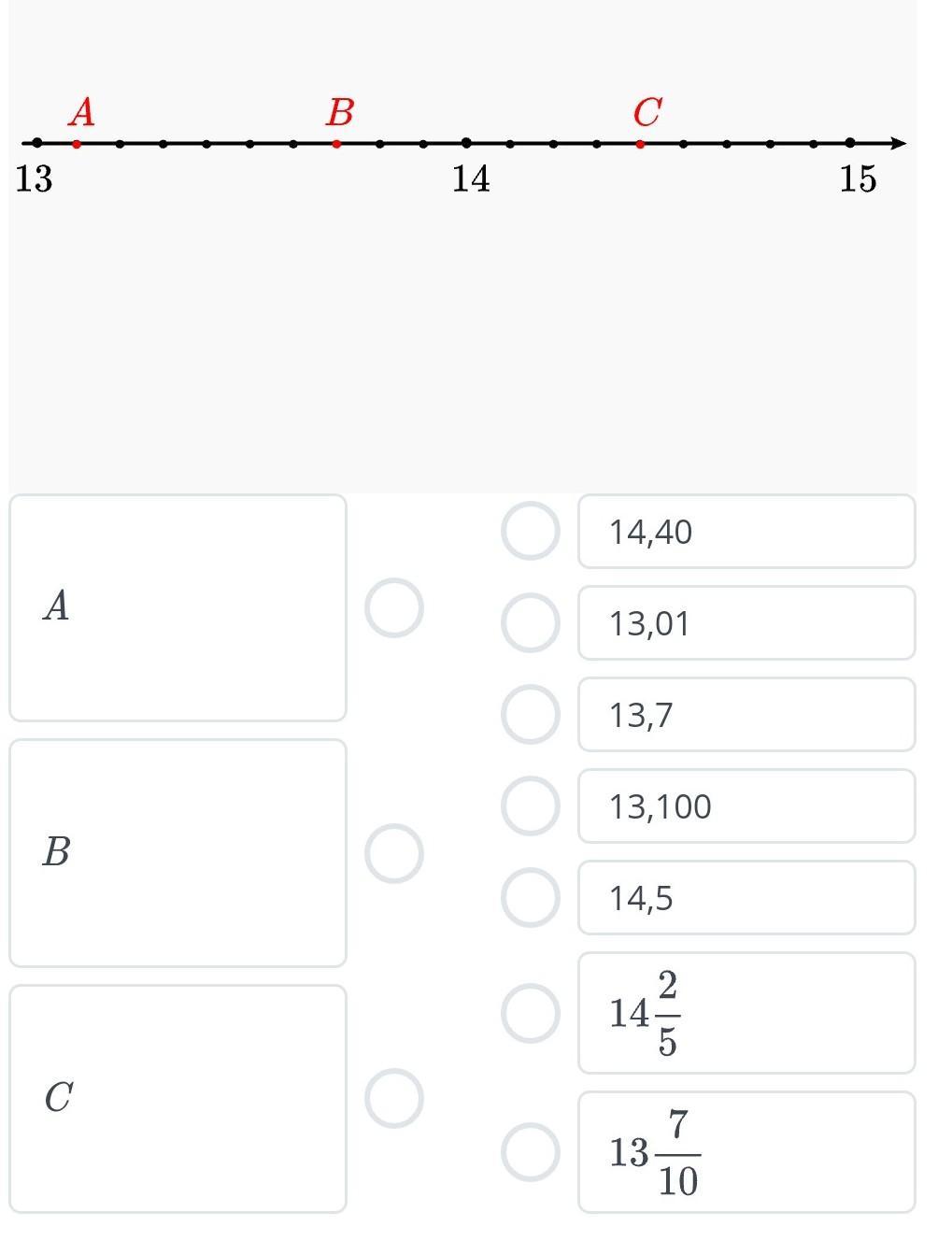Click red point C on the number line

click(x=640, y=144)
